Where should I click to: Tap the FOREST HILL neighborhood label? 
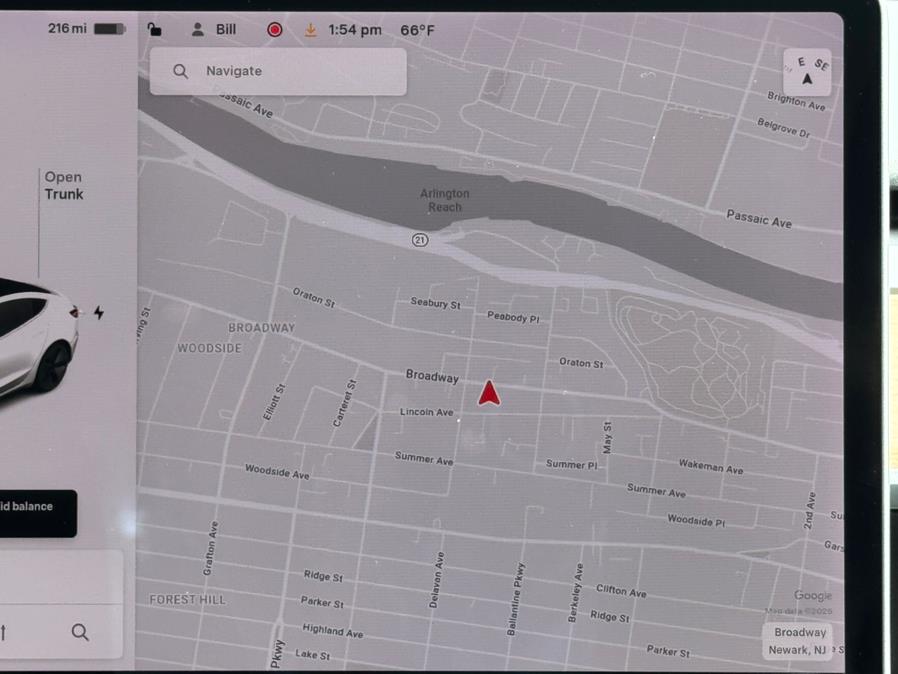[x=187, y=600]
